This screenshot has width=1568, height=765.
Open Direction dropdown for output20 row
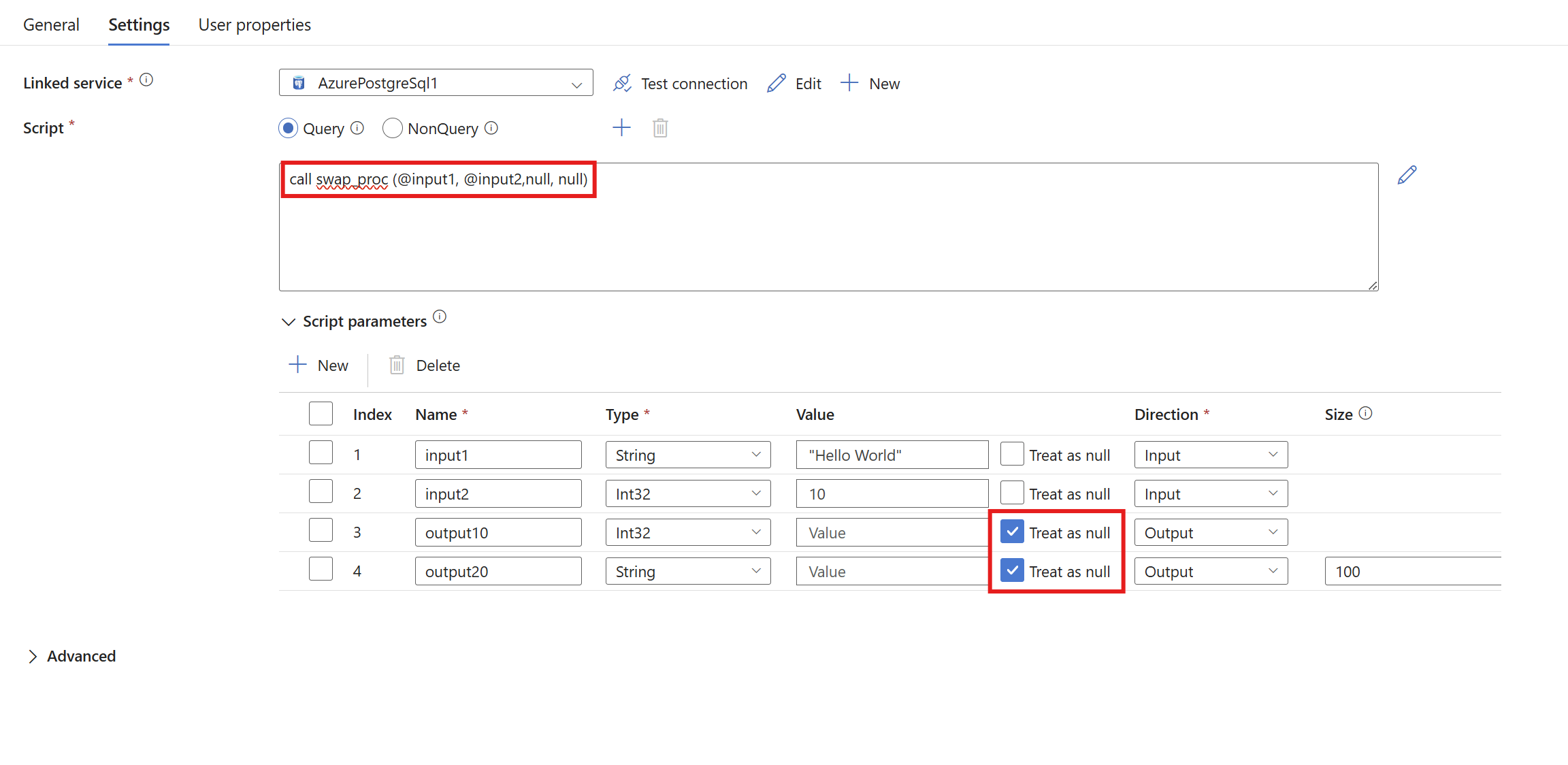1210,571
